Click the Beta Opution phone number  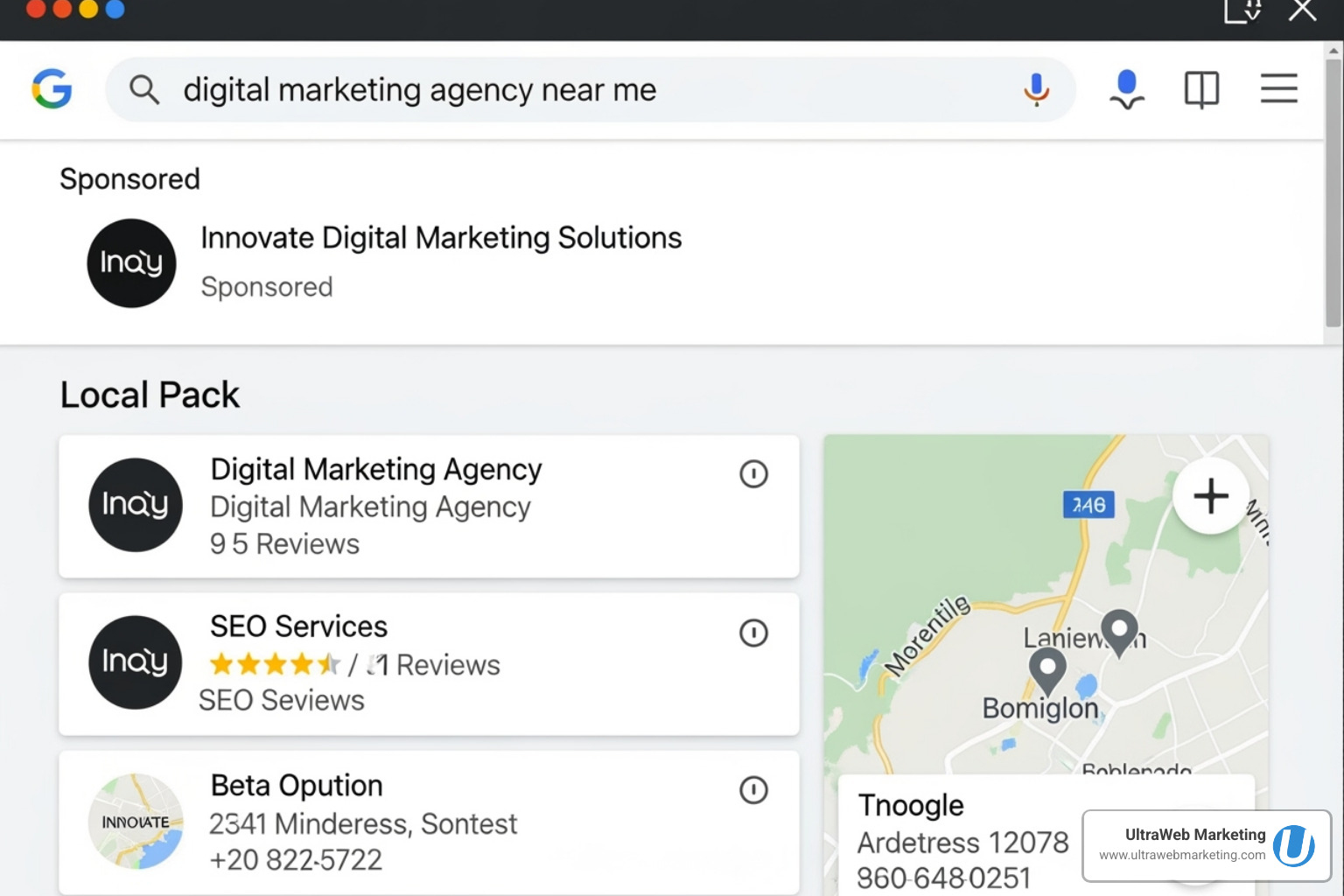pyautogui.click(x=297, y=859)
